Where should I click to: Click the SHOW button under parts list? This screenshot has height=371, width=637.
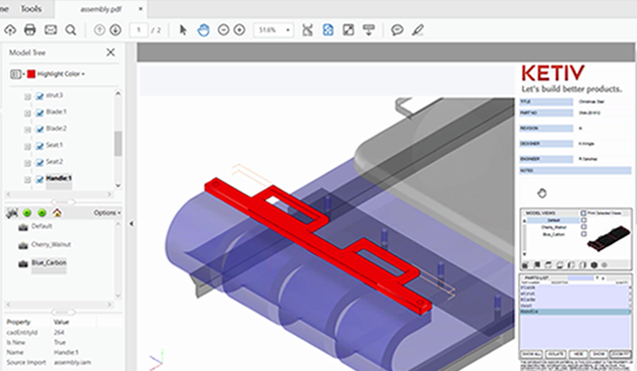point(598,354)
